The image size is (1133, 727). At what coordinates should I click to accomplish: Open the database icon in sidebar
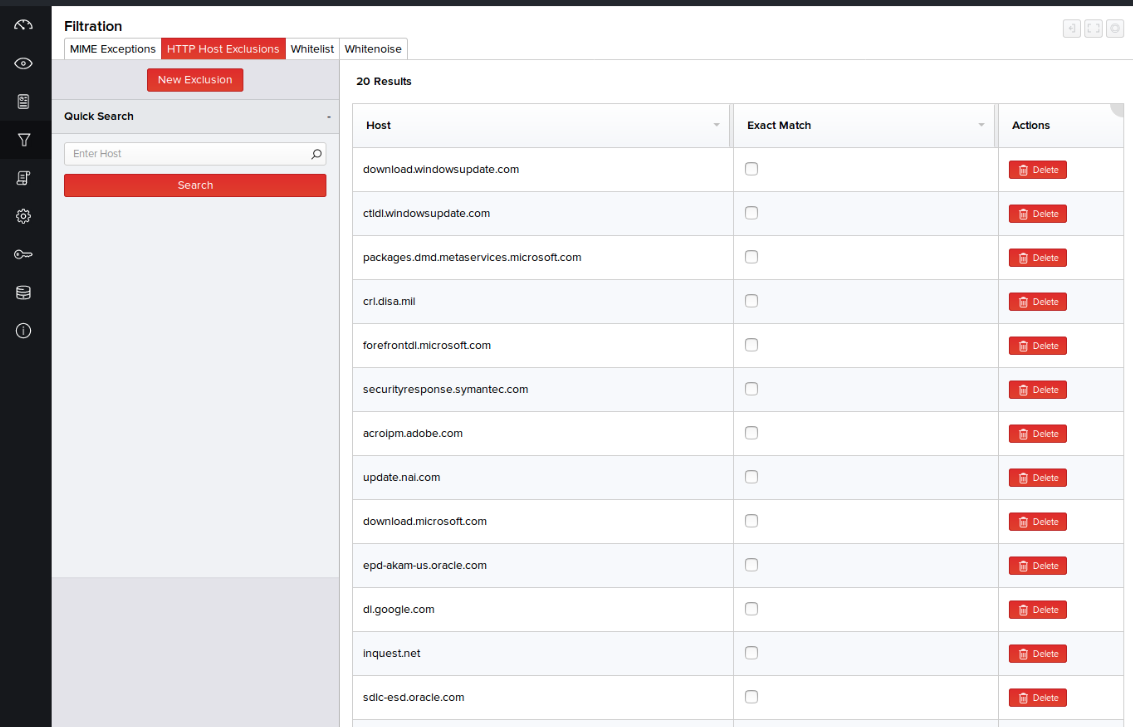tap(24, 293)
